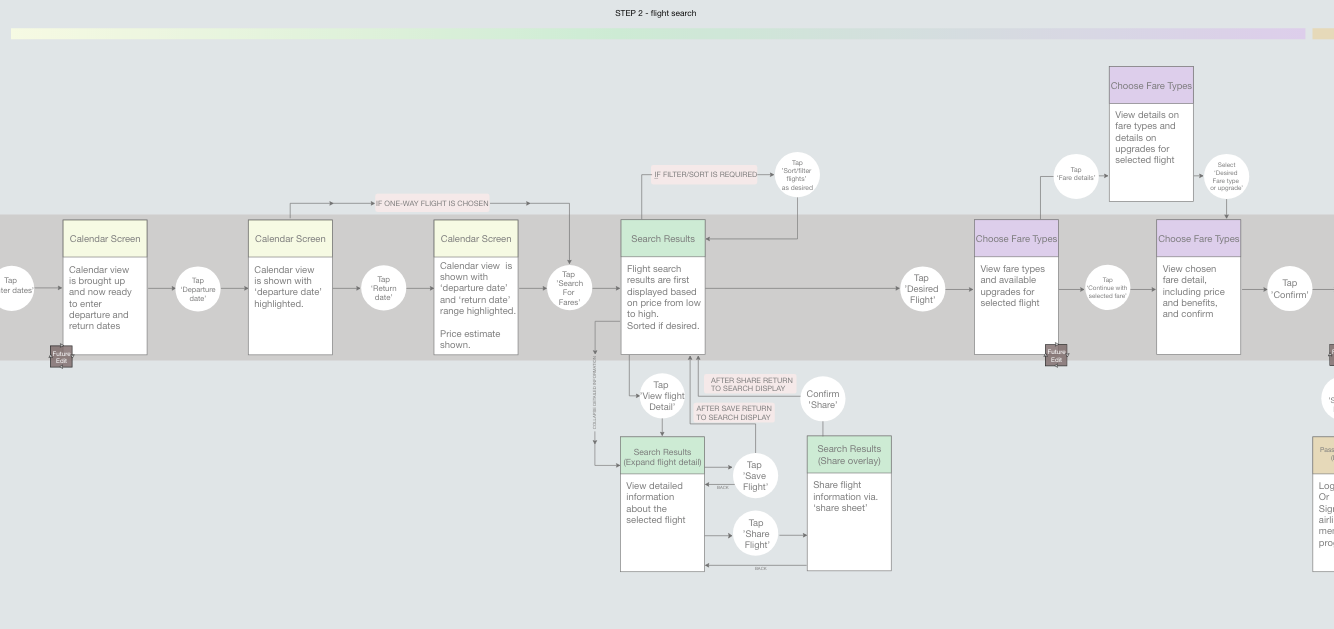Image resolution: width=1334 pixels, height=629 pixels.
Task: Select Choose Fare Types header above 'View details on'
Action: (1151, 85)
